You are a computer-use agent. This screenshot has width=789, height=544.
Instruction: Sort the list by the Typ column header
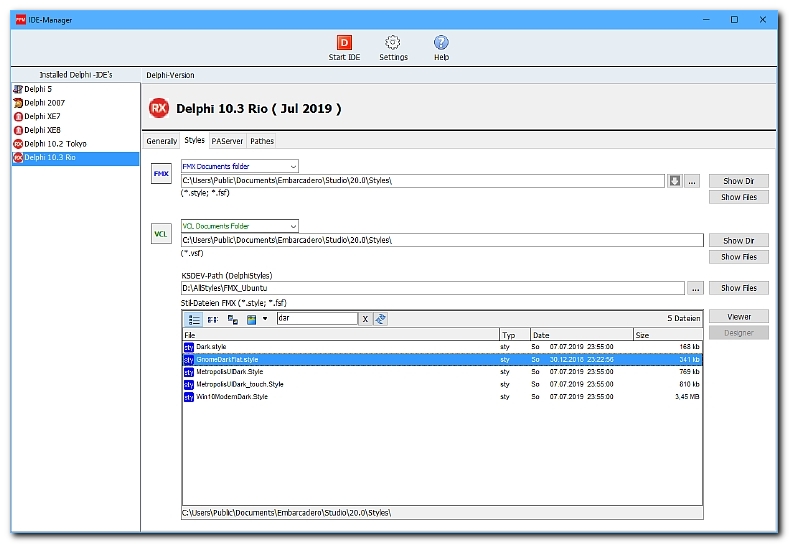pos(515,335)
